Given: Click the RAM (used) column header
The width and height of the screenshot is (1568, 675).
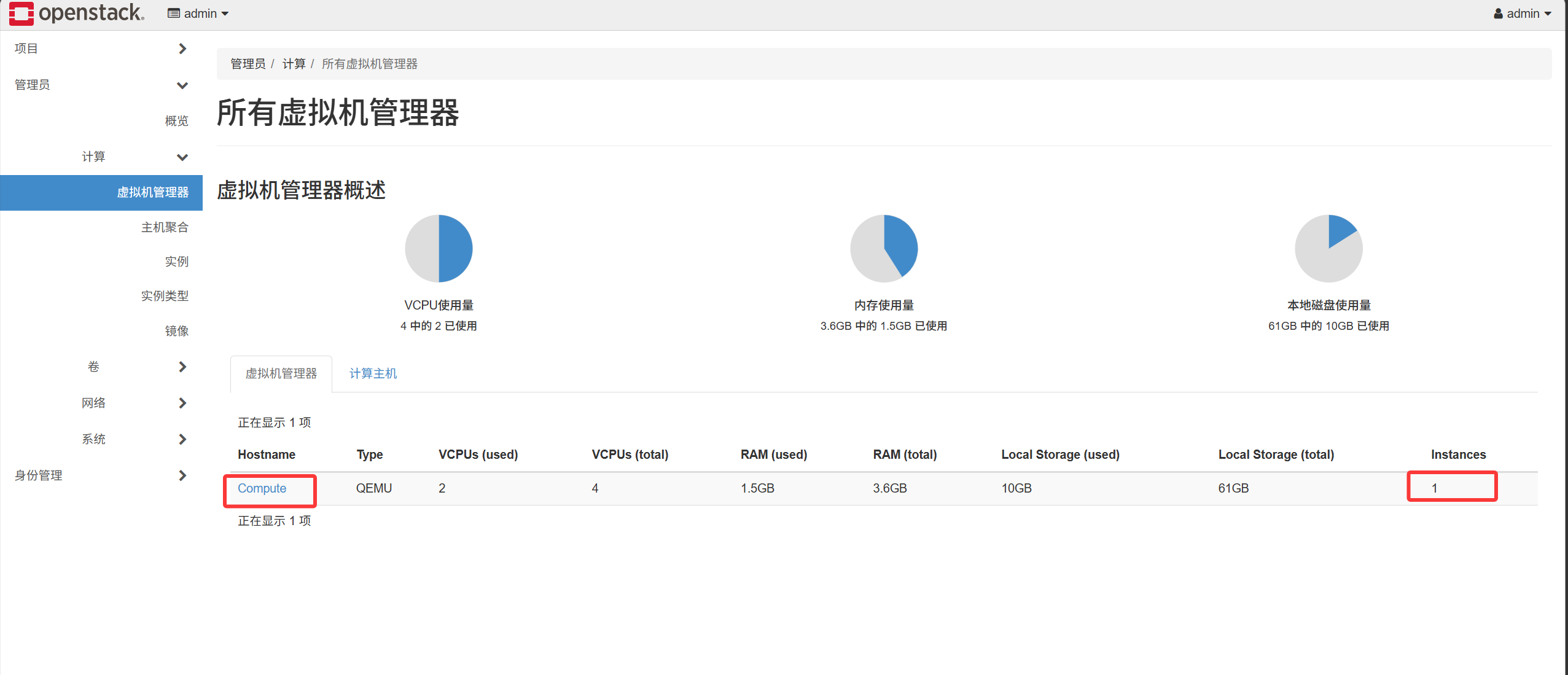Looking at the screenshot, I should click(774, 455).
